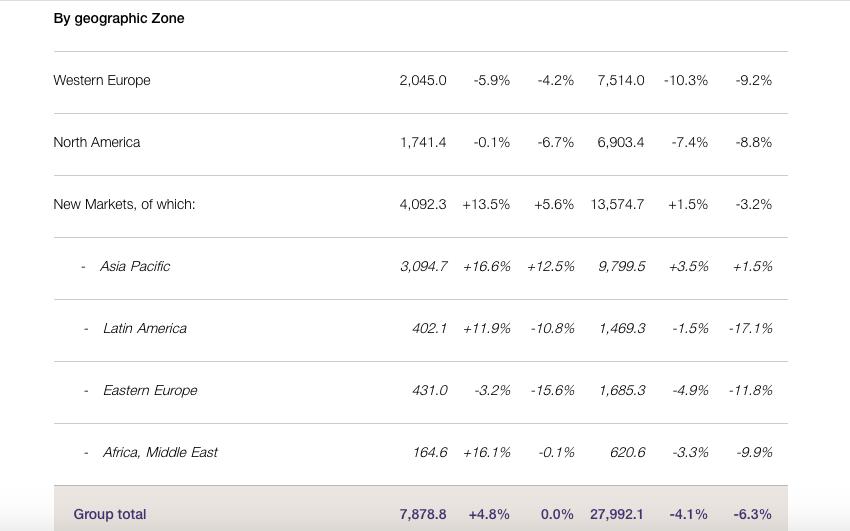The image size is (850, 531).
Task: Select the 27,992.1 Group total value
Action: pyautogui.click(x=617, y=514)
